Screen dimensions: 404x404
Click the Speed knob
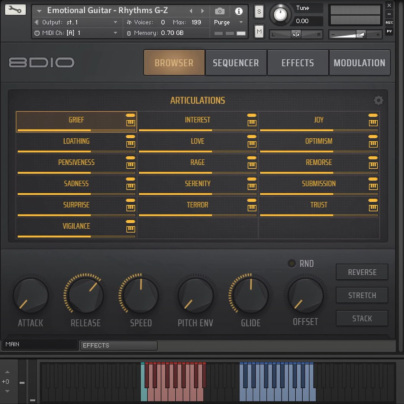pyautogui.click(x=140, y=295)
